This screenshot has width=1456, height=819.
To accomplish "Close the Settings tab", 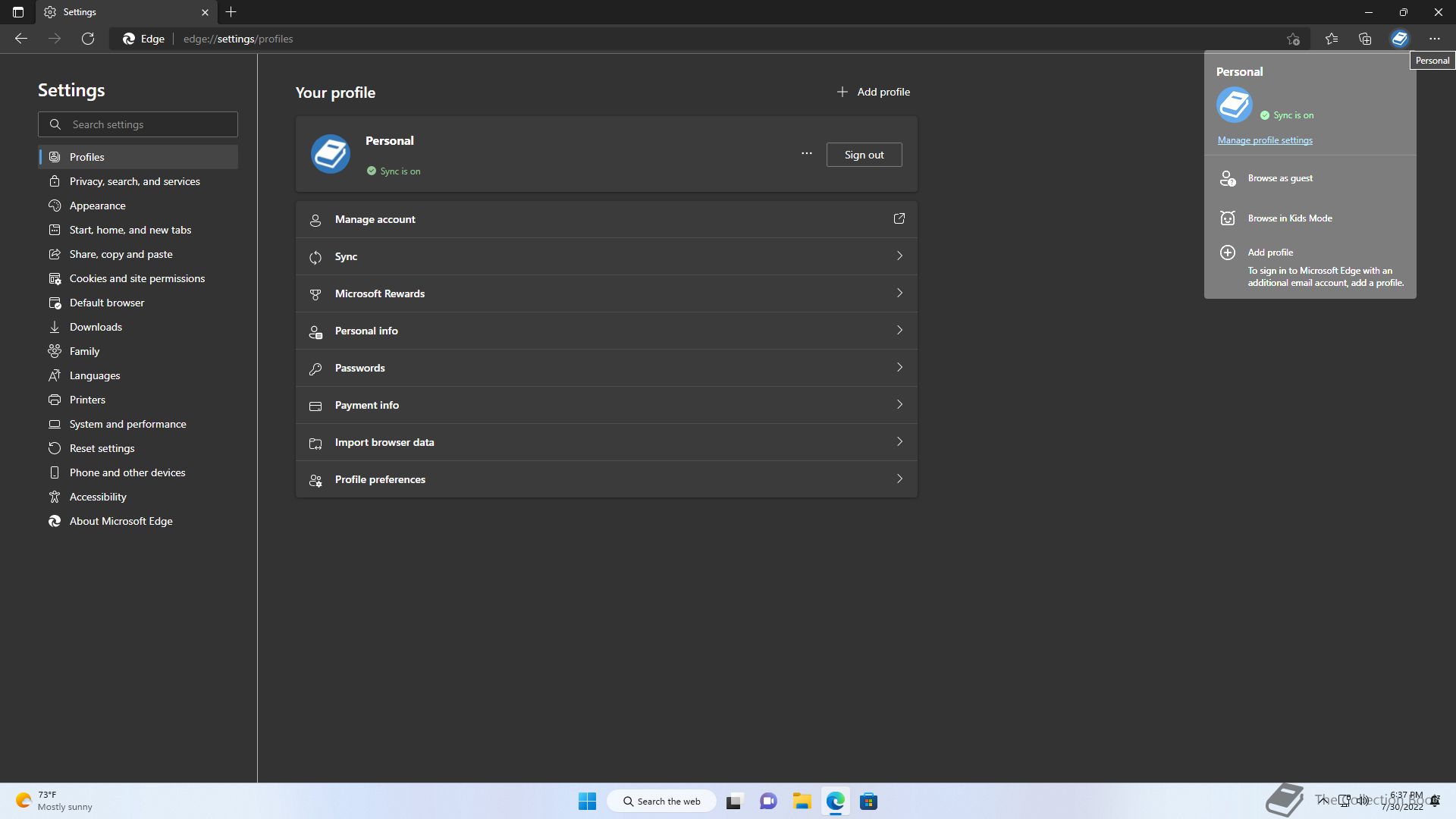I will (205, 12).
